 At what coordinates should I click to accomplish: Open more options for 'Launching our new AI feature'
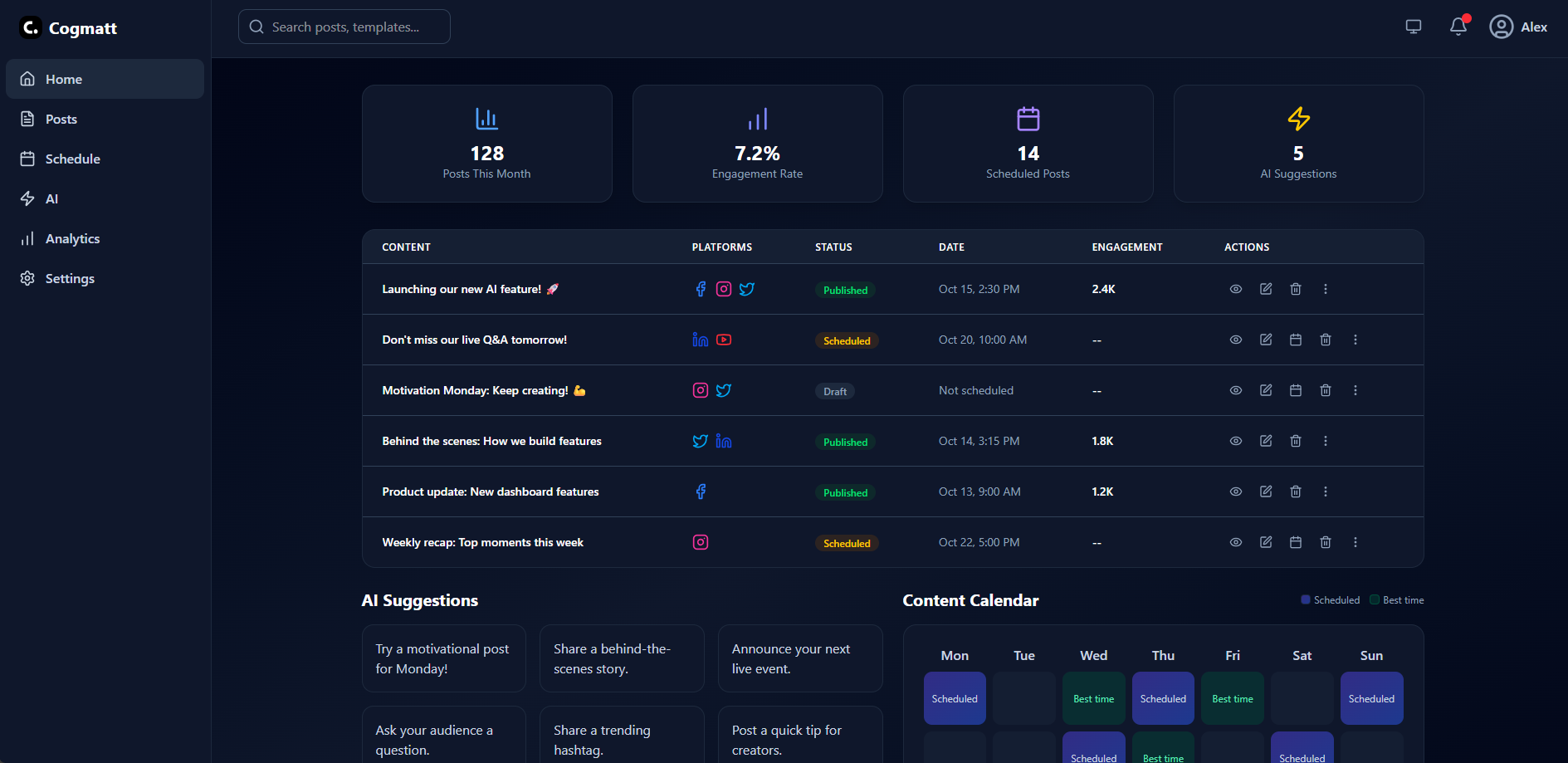point(1326,289)
